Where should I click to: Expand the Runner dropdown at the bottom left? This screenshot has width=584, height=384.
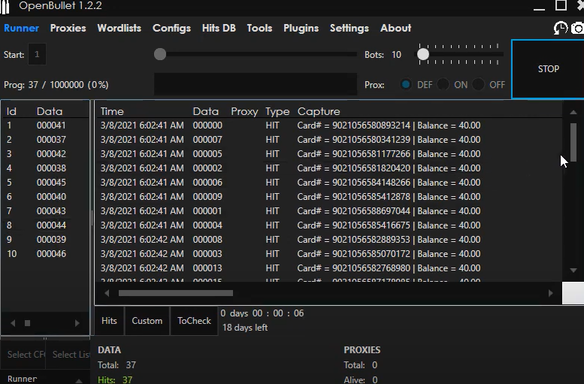click(x=44, y=379)
